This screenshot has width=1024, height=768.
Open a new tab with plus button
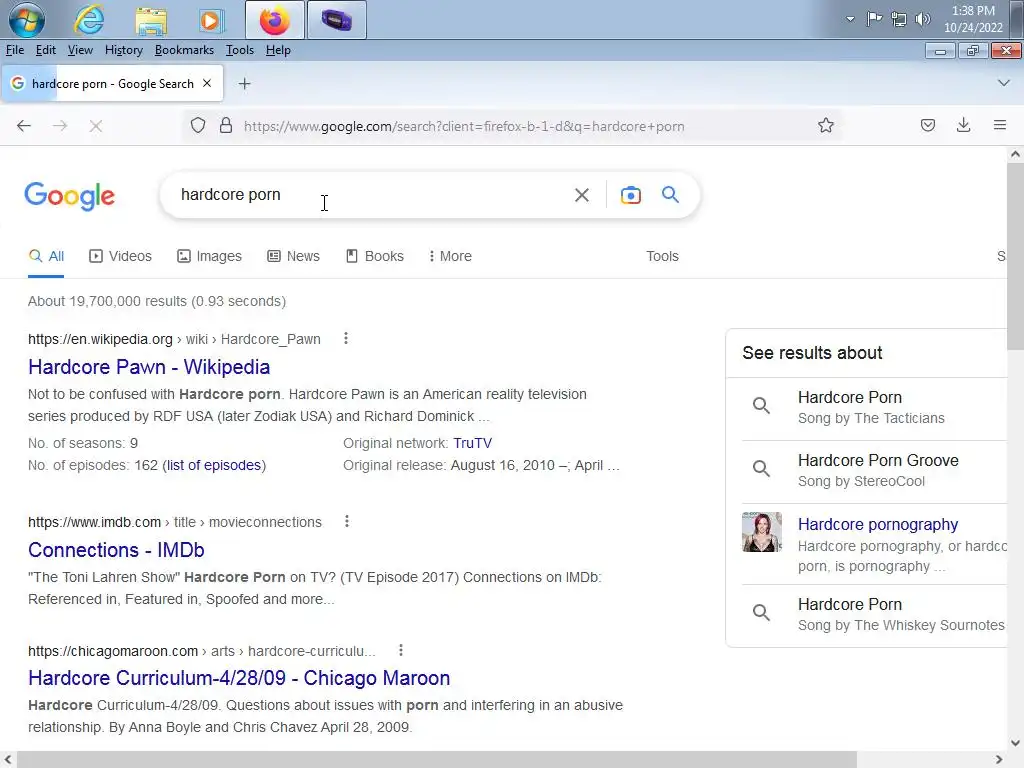244,84
